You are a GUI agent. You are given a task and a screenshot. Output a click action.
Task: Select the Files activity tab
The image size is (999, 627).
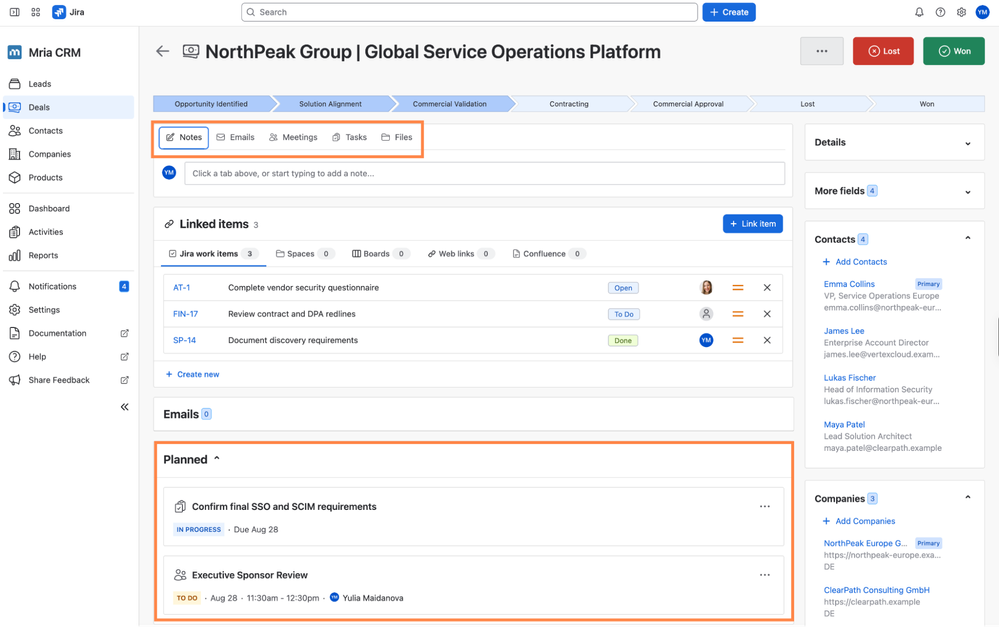pos(397,137)
